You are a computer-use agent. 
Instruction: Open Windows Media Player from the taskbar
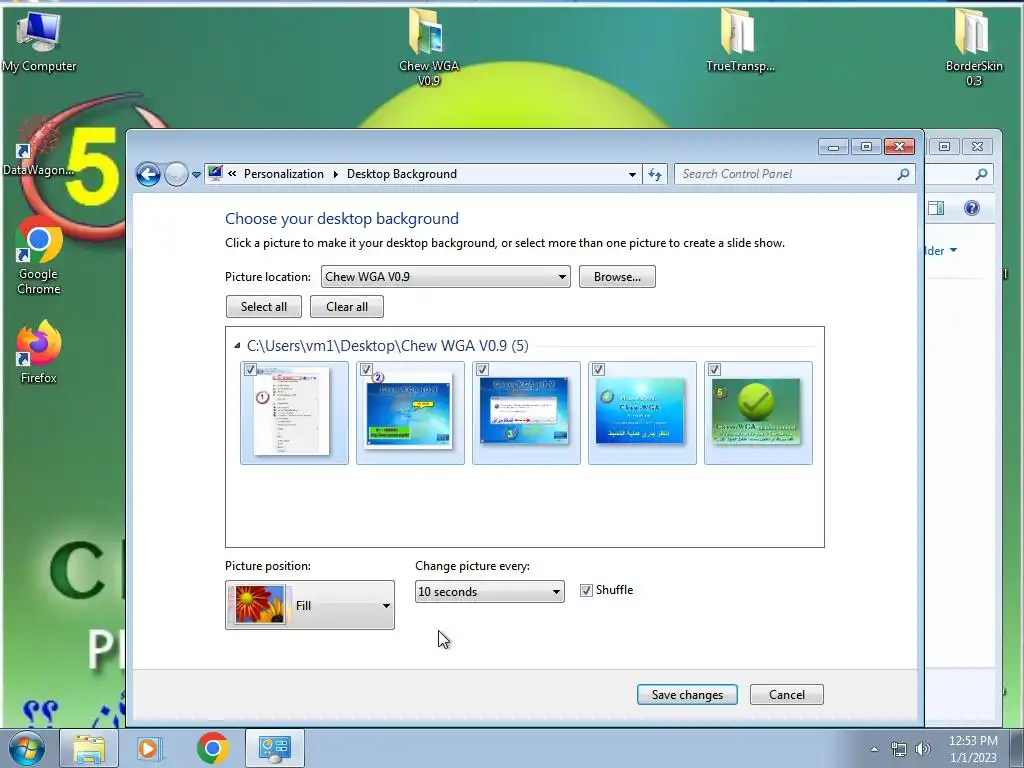[149, 748]
